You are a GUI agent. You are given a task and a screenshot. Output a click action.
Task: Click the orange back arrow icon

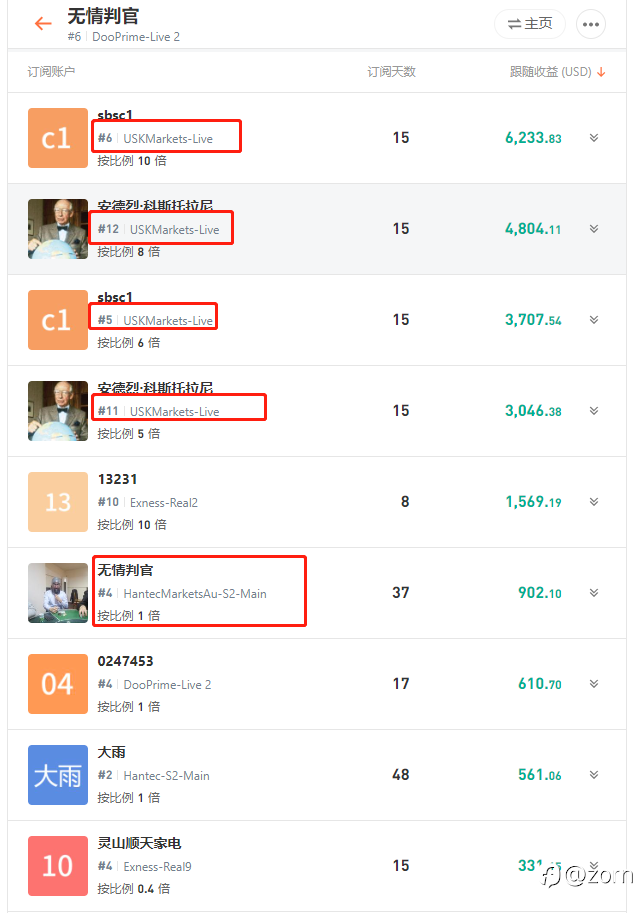[43, 24]
